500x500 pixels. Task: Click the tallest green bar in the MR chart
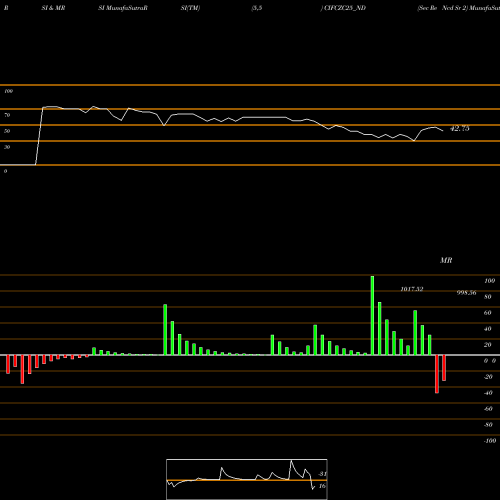[372, 315]
